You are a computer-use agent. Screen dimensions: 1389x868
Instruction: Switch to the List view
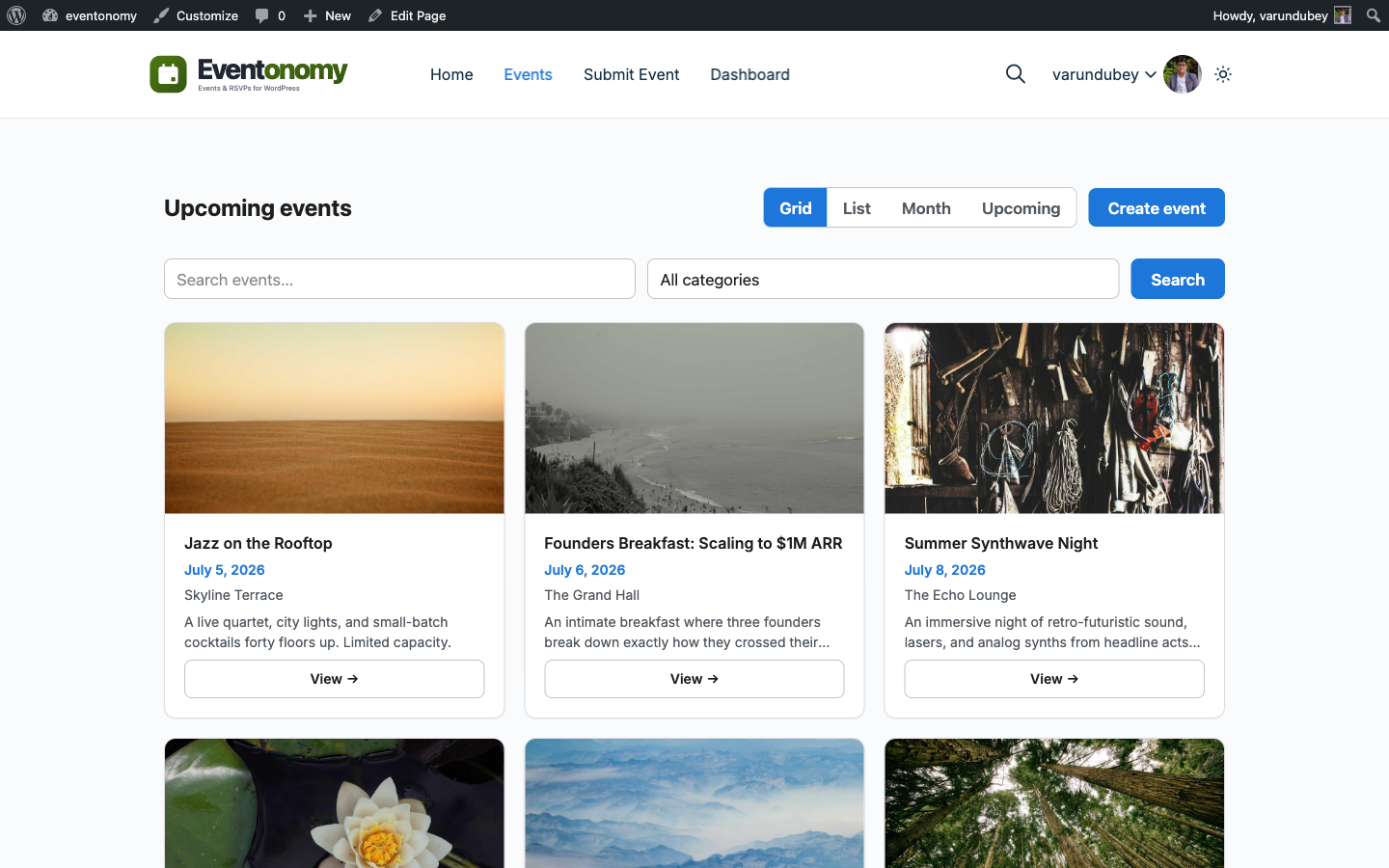(857, 208)
